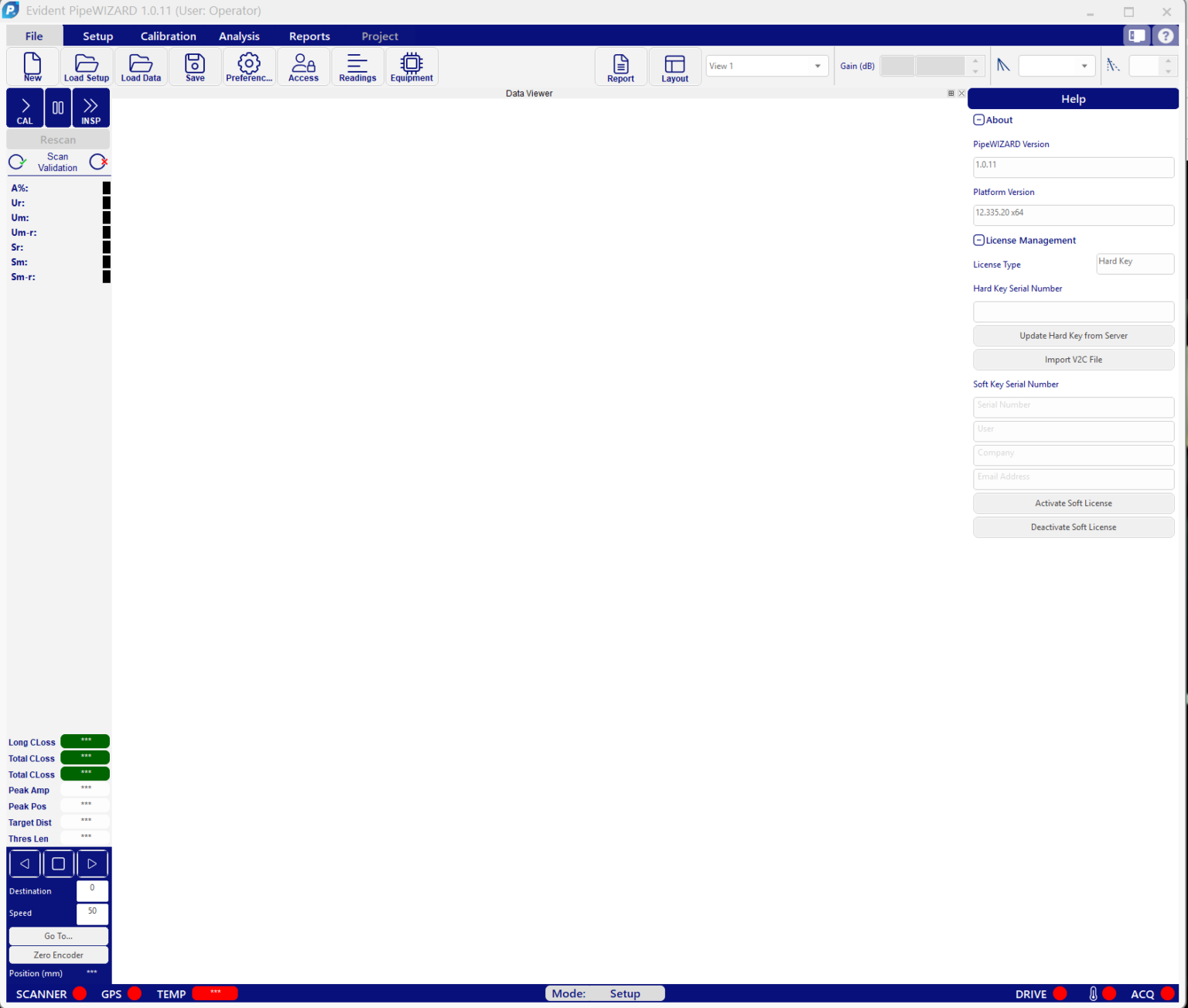The image size is (1188, 1008).
Task: Open the Access user-lock tool
Action: pyautogui.click(x=303, y=67)
